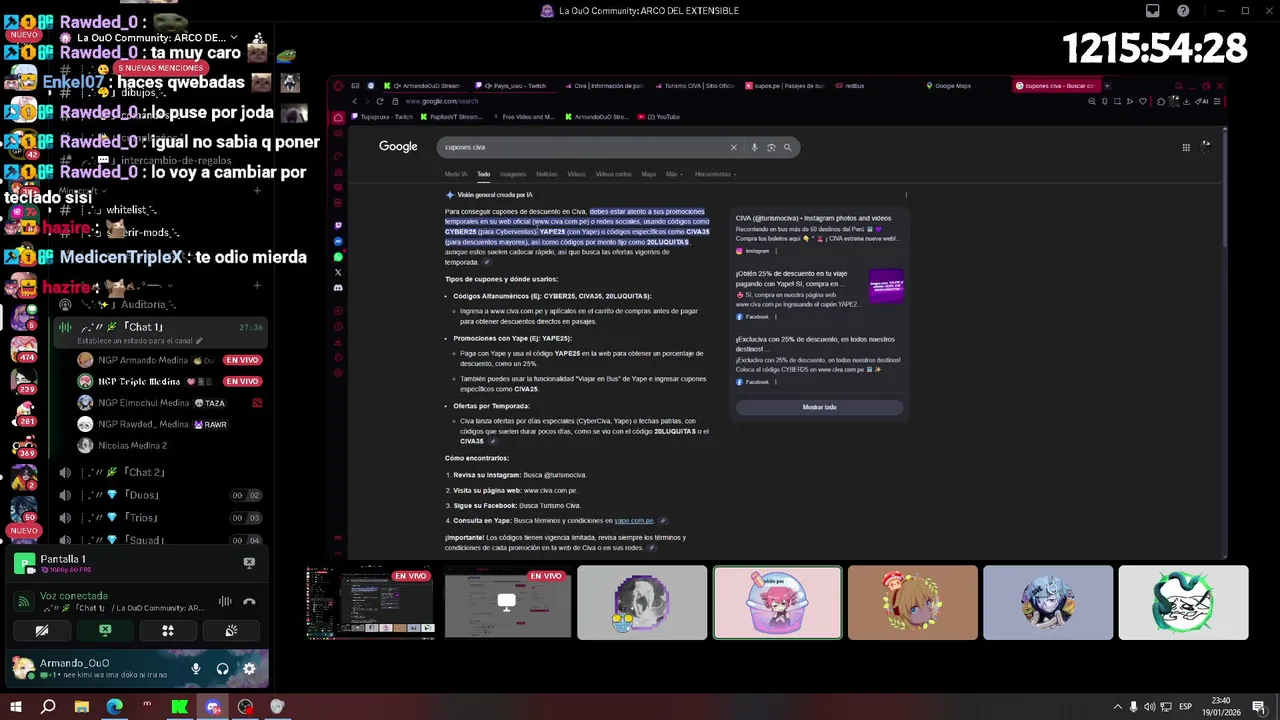1280x720 pixels.
Task: Open File Explorer from taskbar
Action: click(x=82, y=707)
